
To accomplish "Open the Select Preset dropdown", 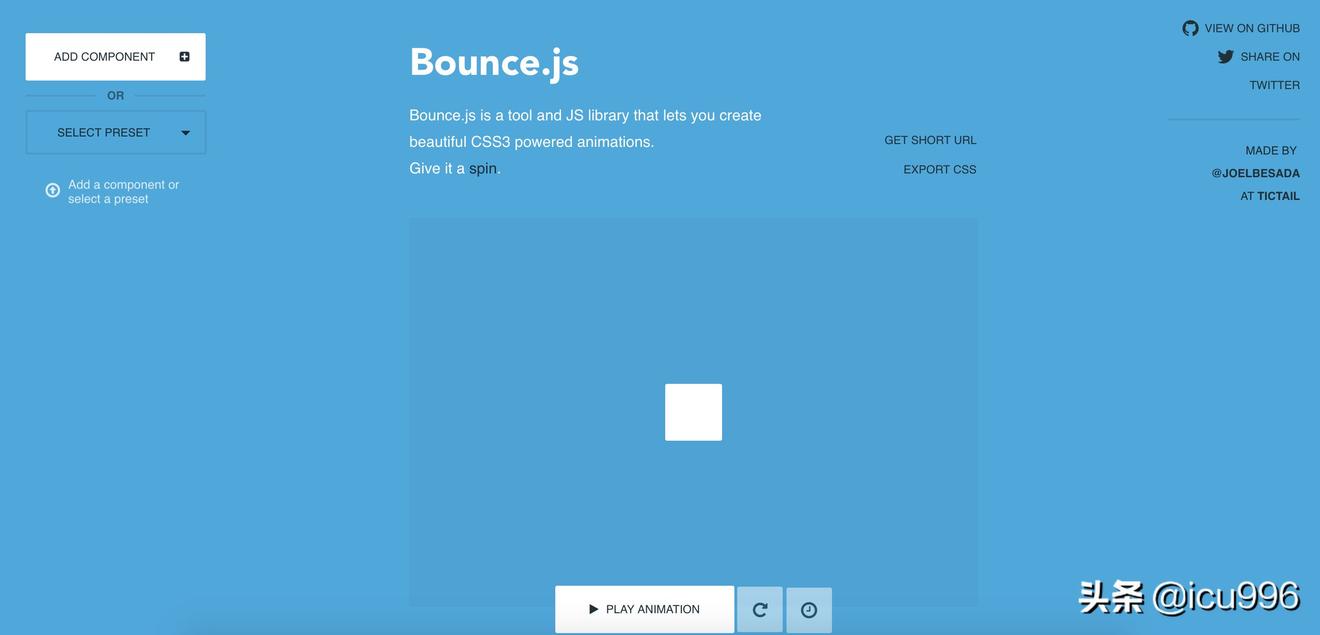I will click(104, 132).
